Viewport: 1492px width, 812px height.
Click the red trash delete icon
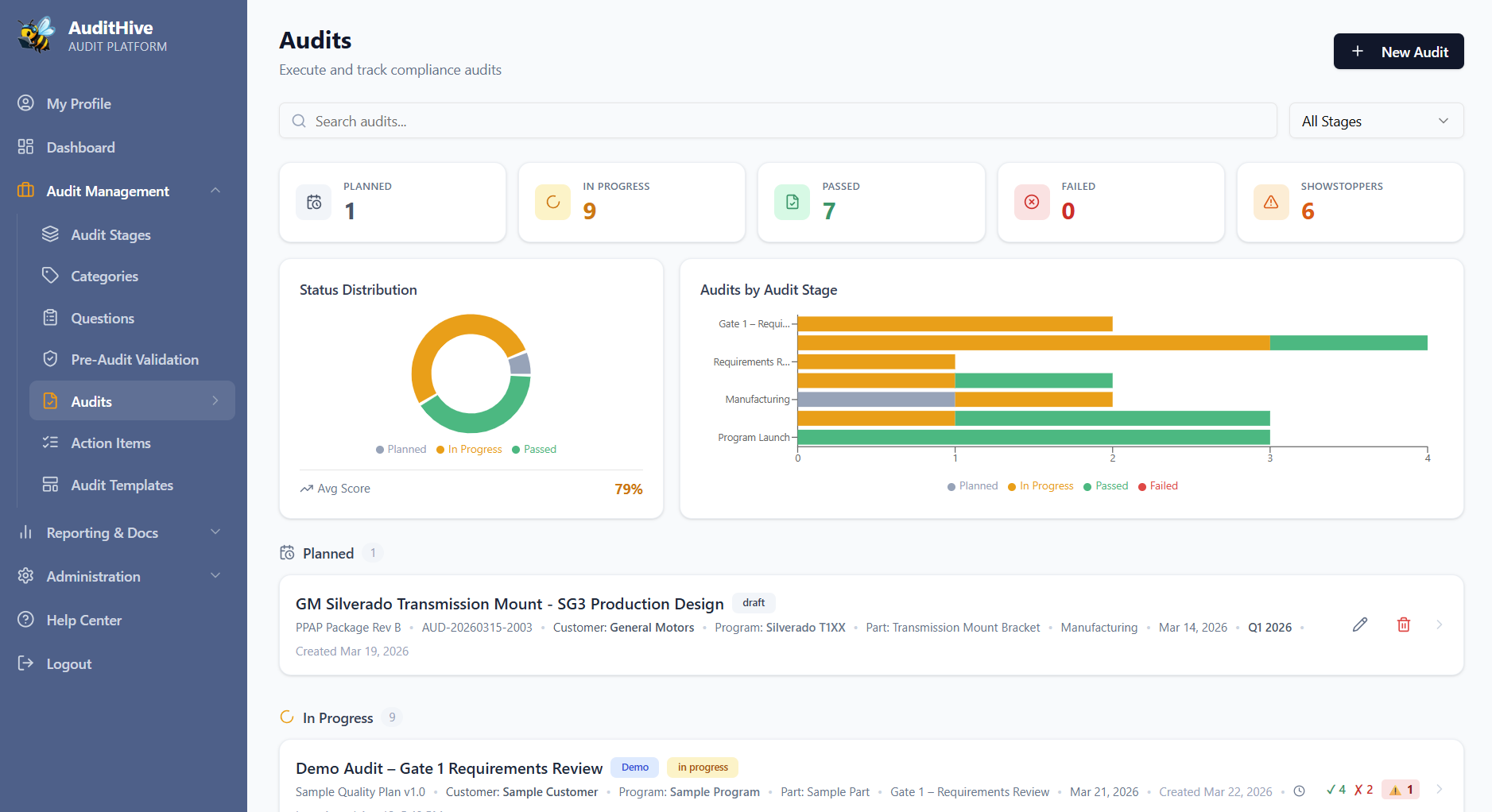point(1403,624)
